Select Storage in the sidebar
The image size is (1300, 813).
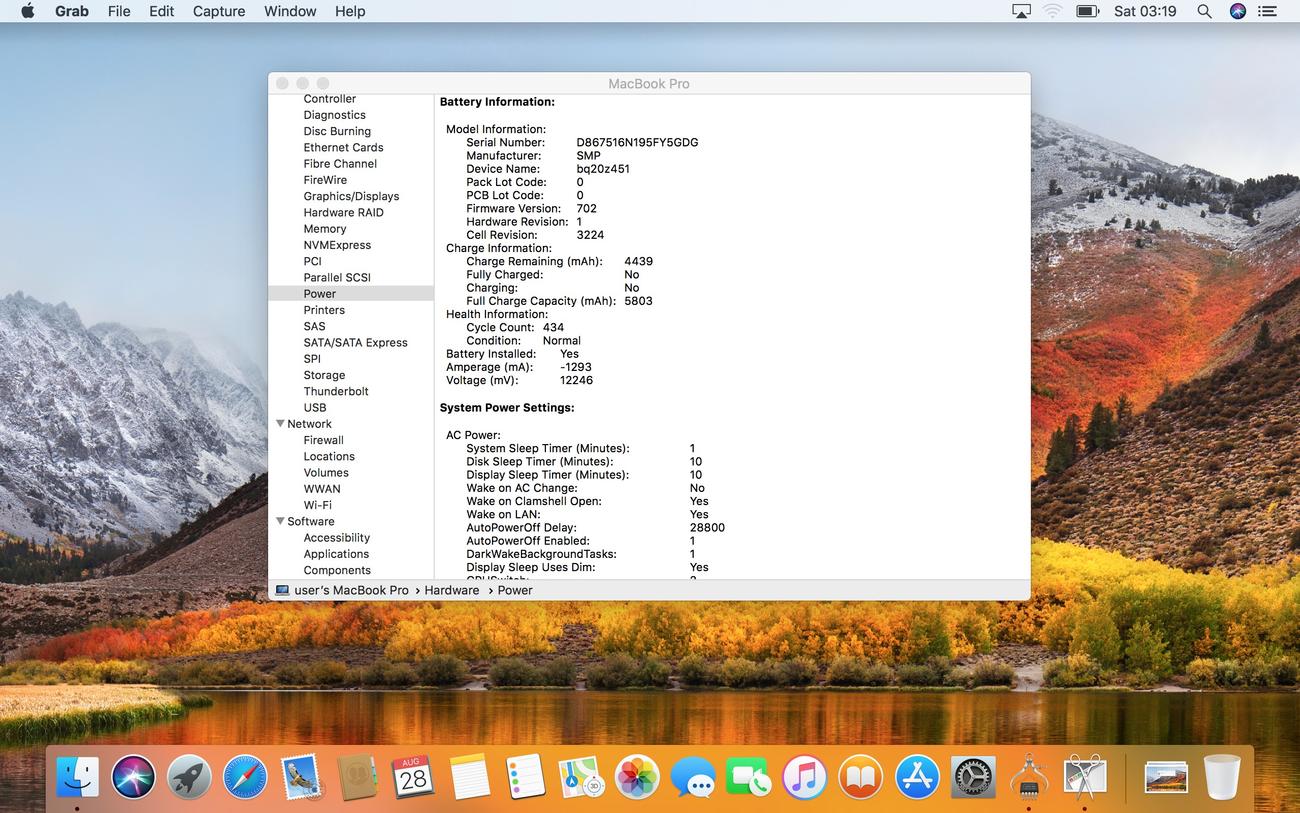(324, 375)
